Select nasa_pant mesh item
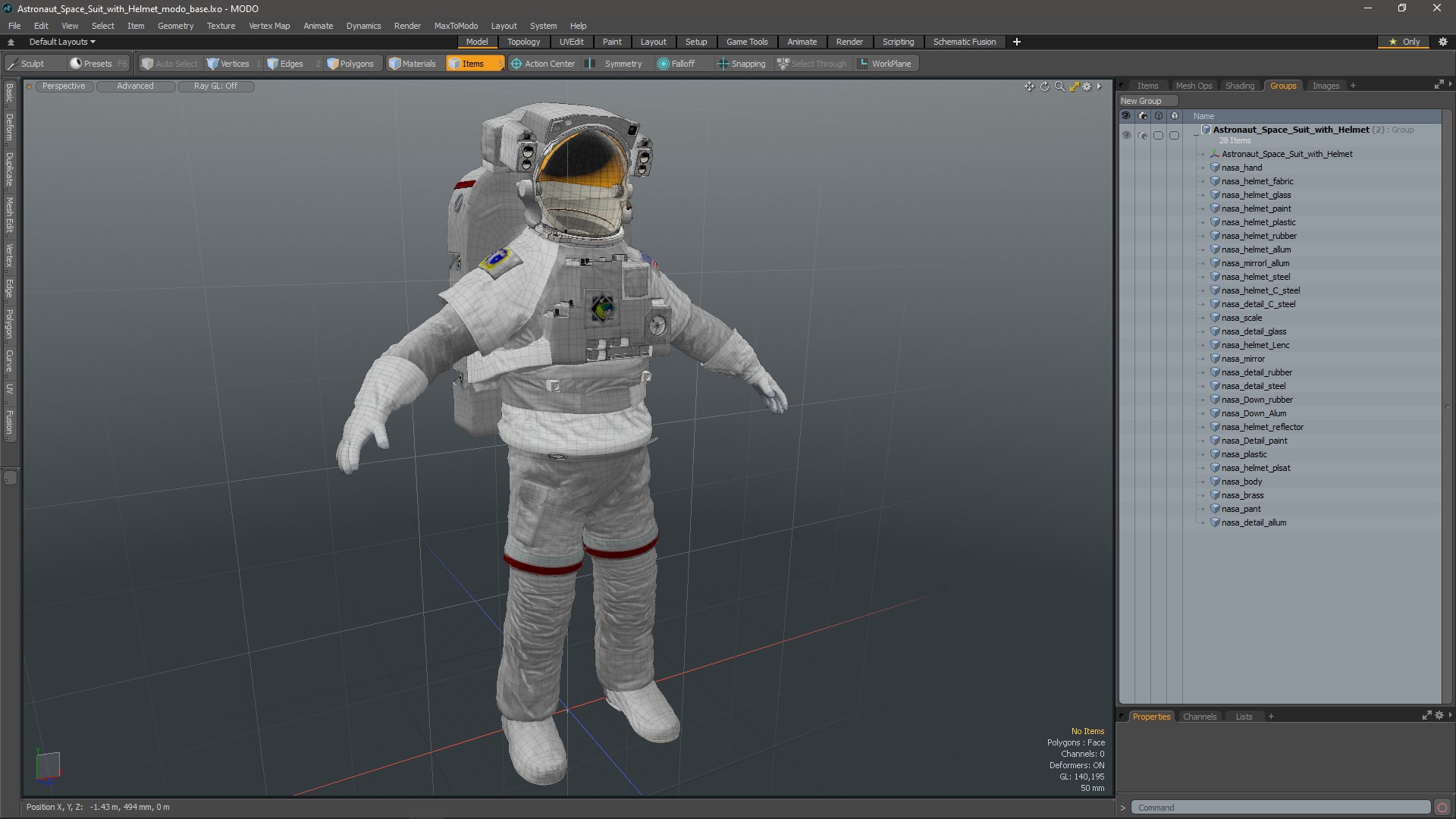1456x819 pixels. (1241, 509)
